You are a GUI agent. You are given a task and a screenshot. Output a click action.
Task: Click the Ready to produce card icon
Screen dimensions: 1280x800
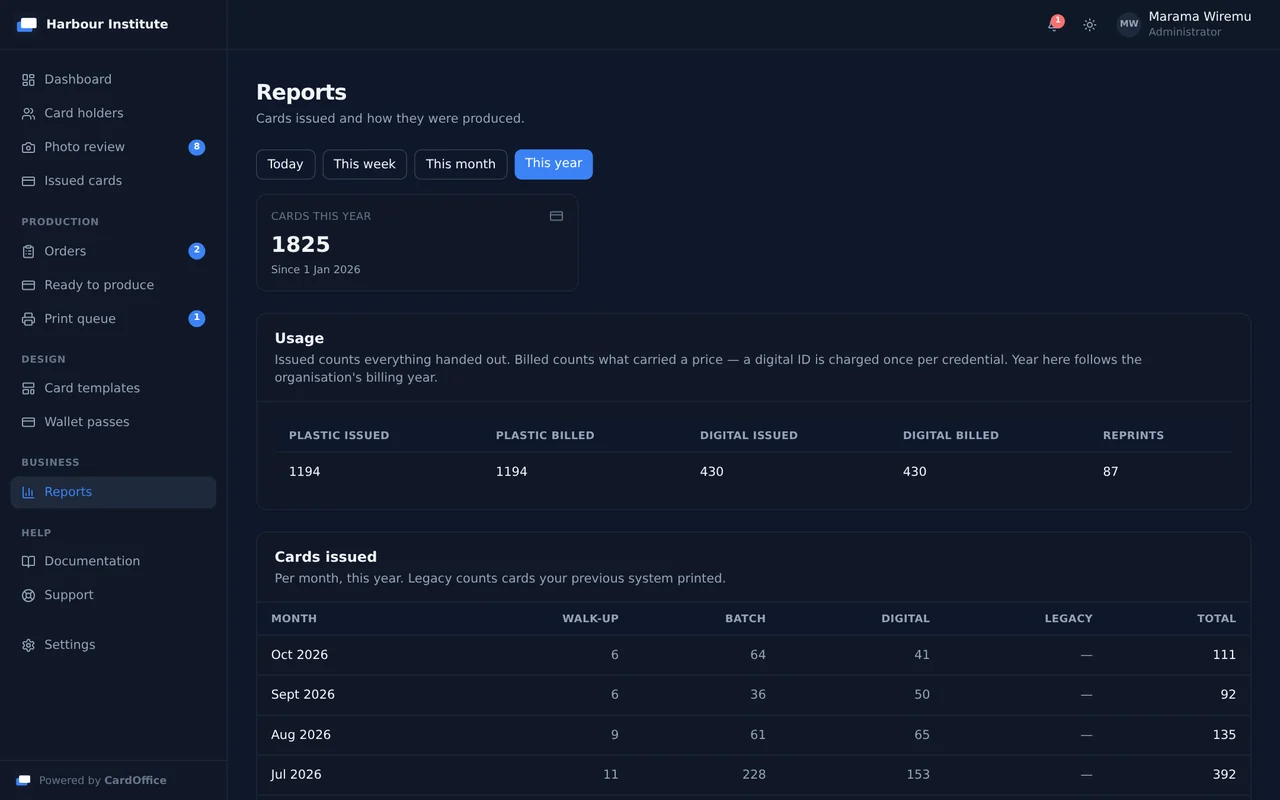pyautogui.click(x=28, y=285)
